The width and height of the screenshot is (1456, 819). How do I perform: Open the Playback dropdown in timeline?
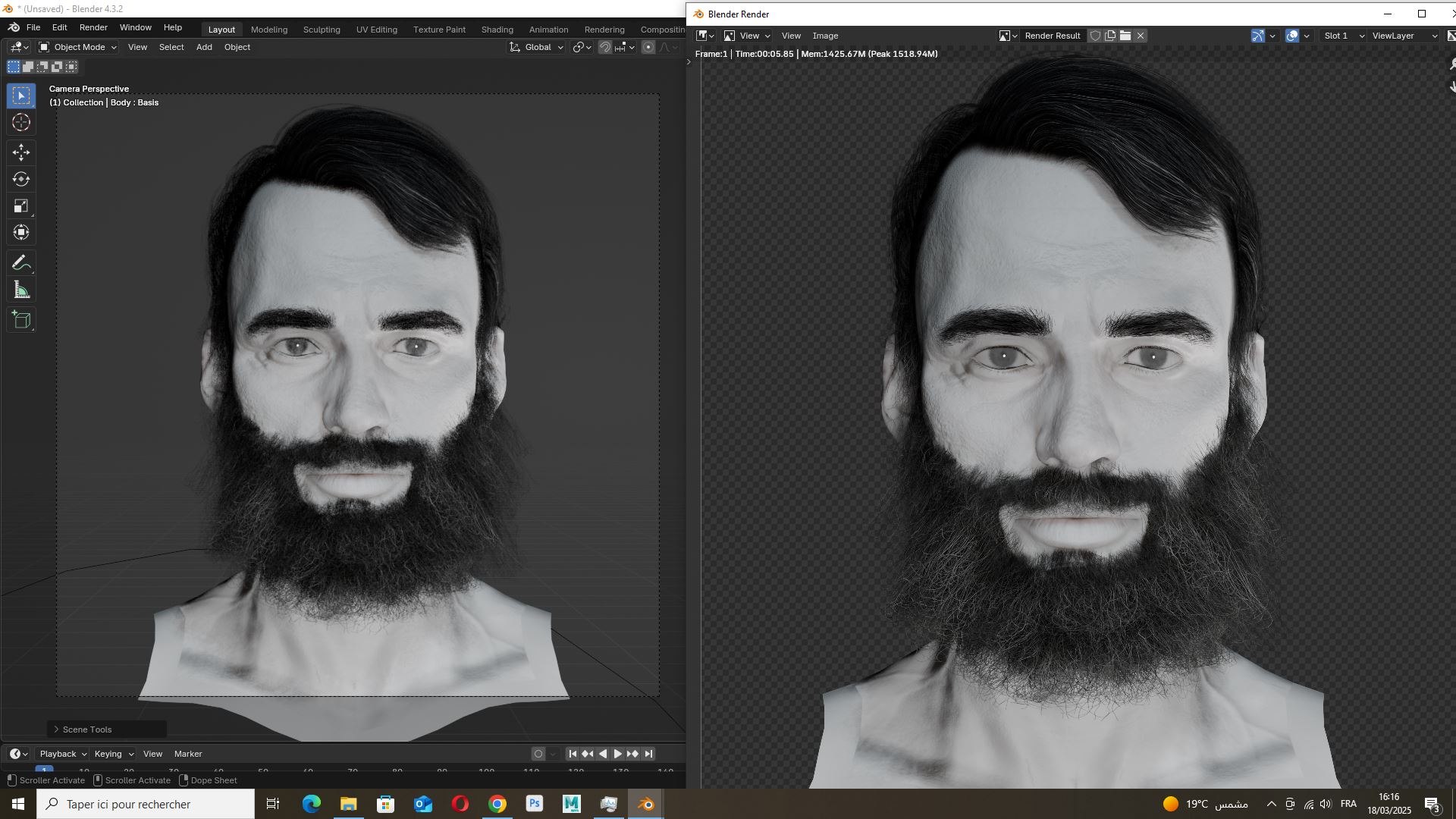click(x=63, y=754)
